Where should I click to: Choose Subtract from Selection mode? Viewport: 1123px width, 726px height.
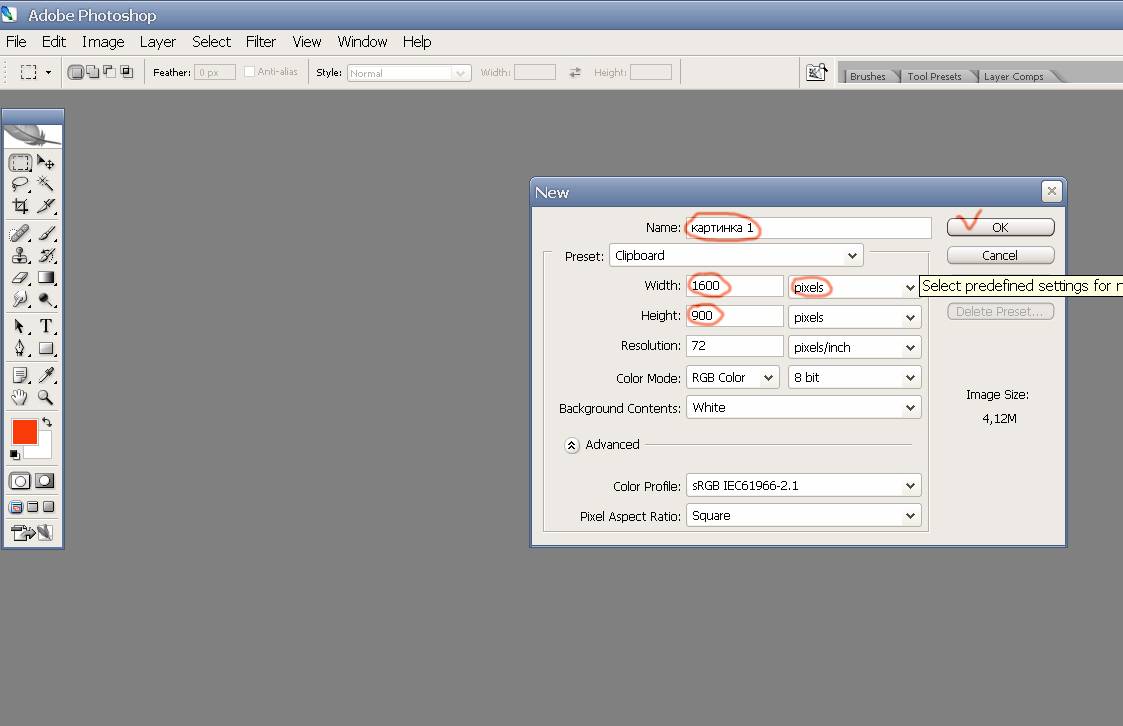(x=109, y=72)
